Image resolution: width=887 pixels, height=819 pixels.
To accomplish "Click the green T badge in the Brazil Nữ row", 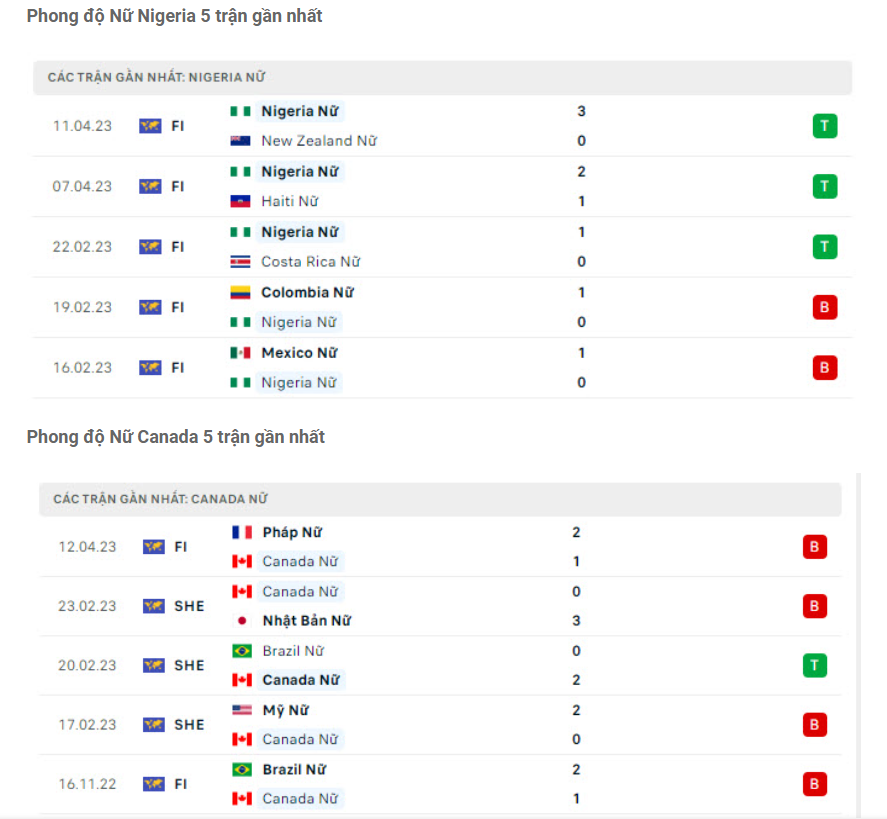I will point(814,665).
